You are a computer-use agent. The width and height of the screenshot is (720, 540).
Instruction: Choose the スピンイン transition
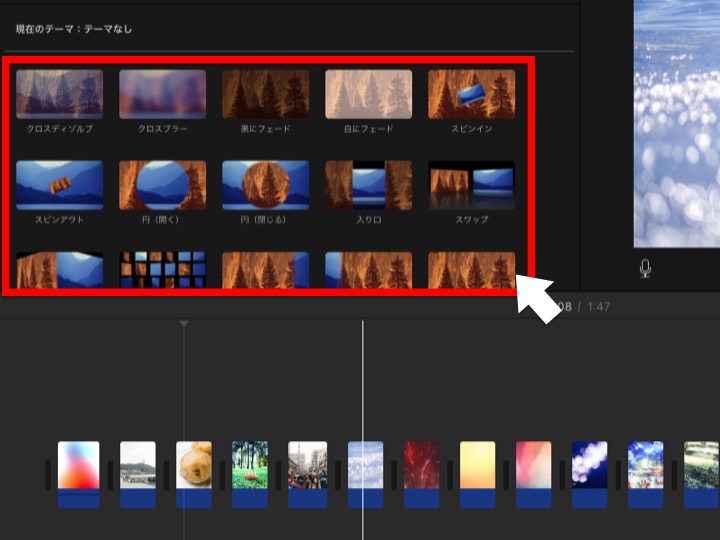click(472, 94)
